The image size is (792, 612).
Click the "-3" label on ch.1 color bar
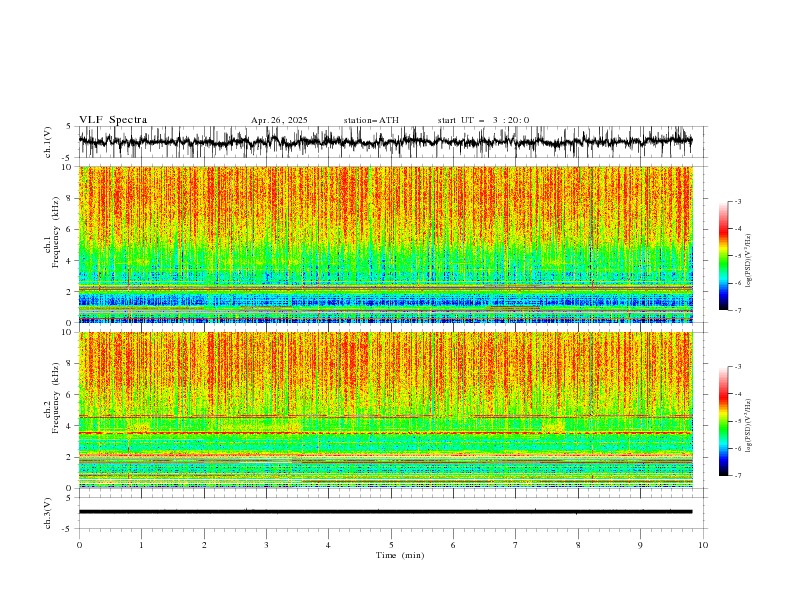(738, 201)
